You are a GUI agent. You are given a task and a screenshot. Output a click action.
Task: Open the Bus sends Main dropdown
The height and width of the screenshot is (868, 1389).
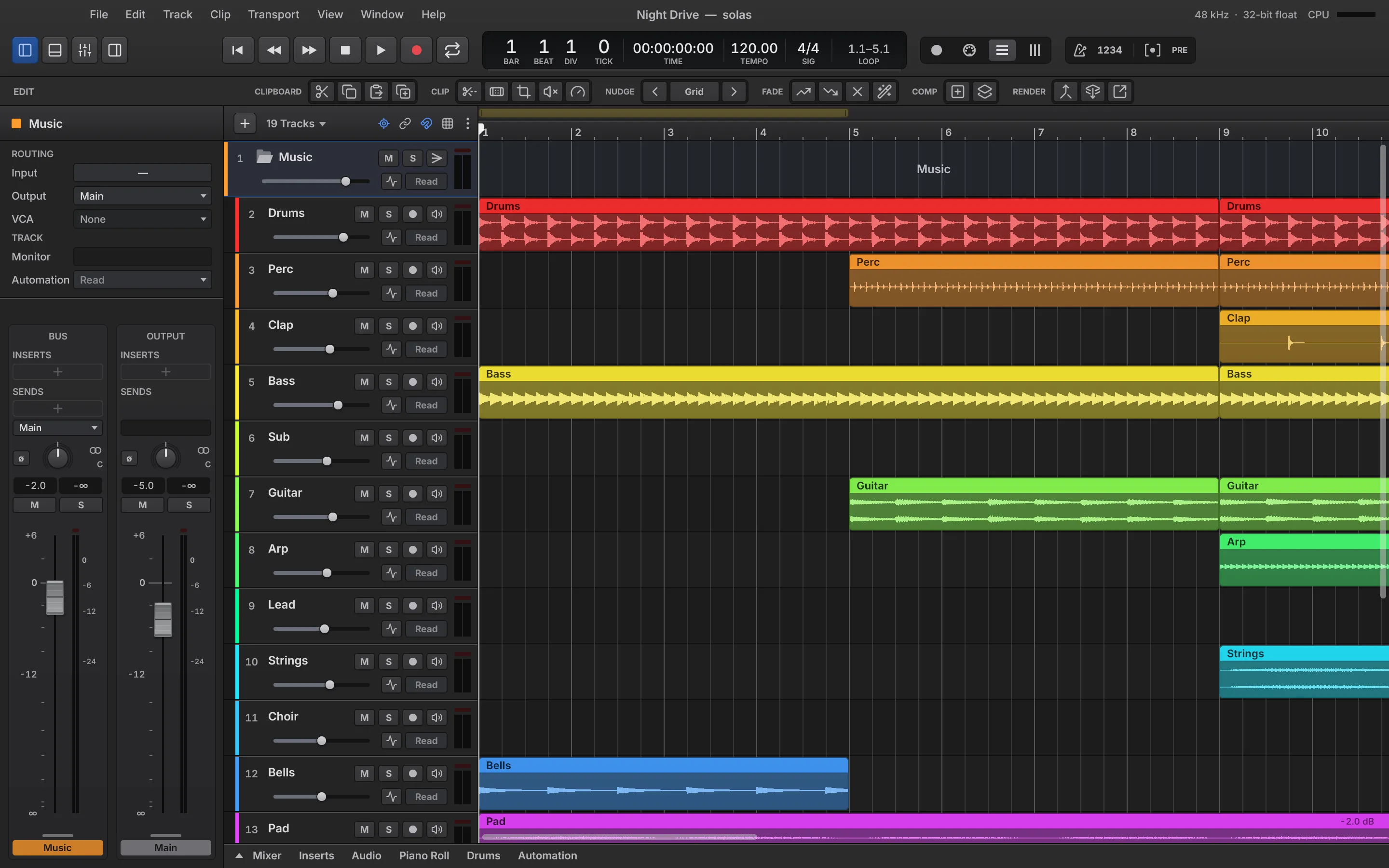pyautogui.click(x=57, y=428)
